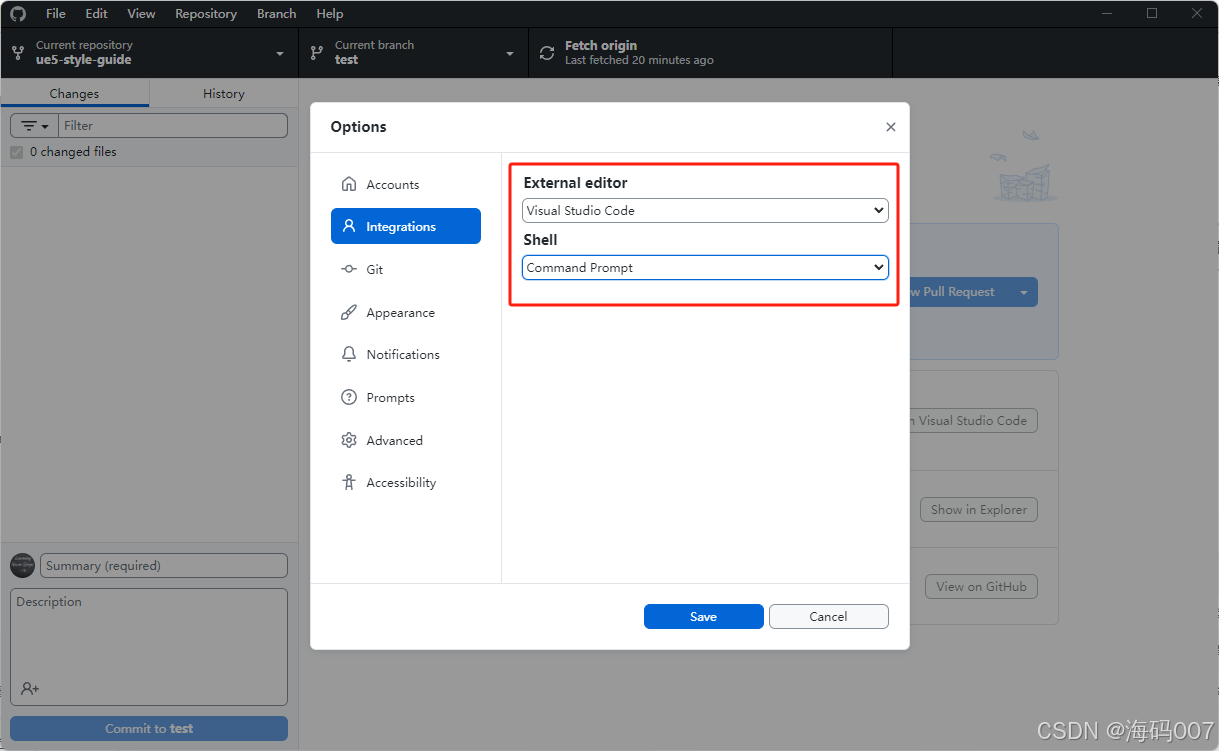Click the External editor heading text
The width and height of the screenshot is (1219, 751).
tap(576, 183)
